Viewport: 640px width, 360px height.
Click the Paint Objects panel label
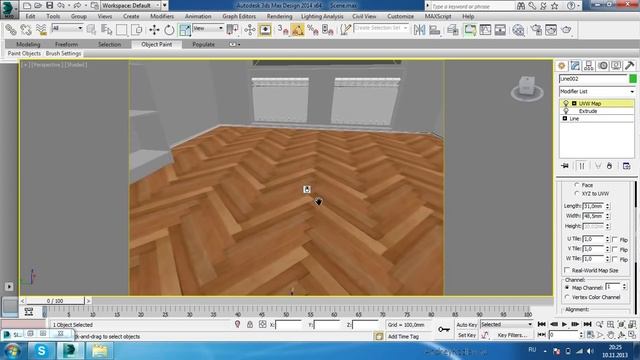coord(24,53)
